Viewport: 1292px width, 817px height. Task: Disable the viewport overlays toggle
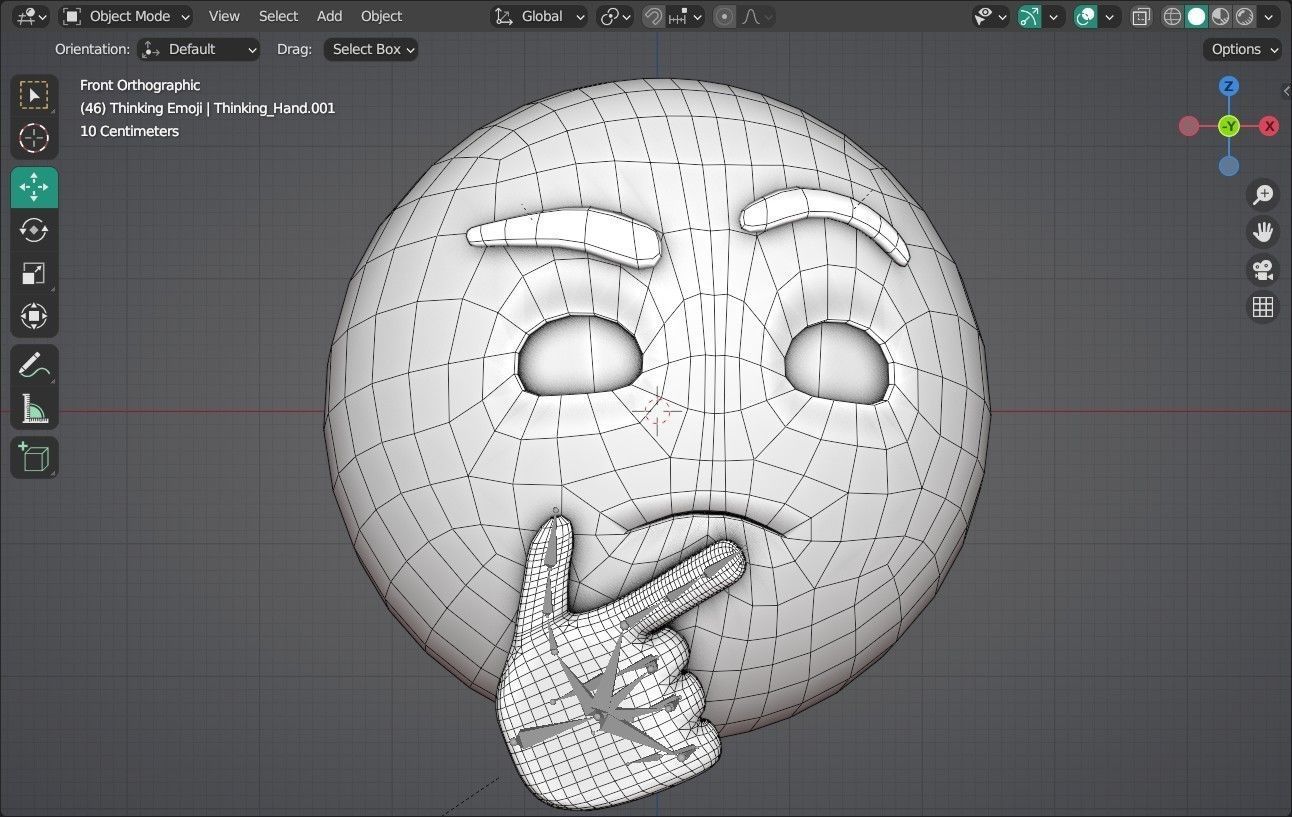coord(1086,16)
